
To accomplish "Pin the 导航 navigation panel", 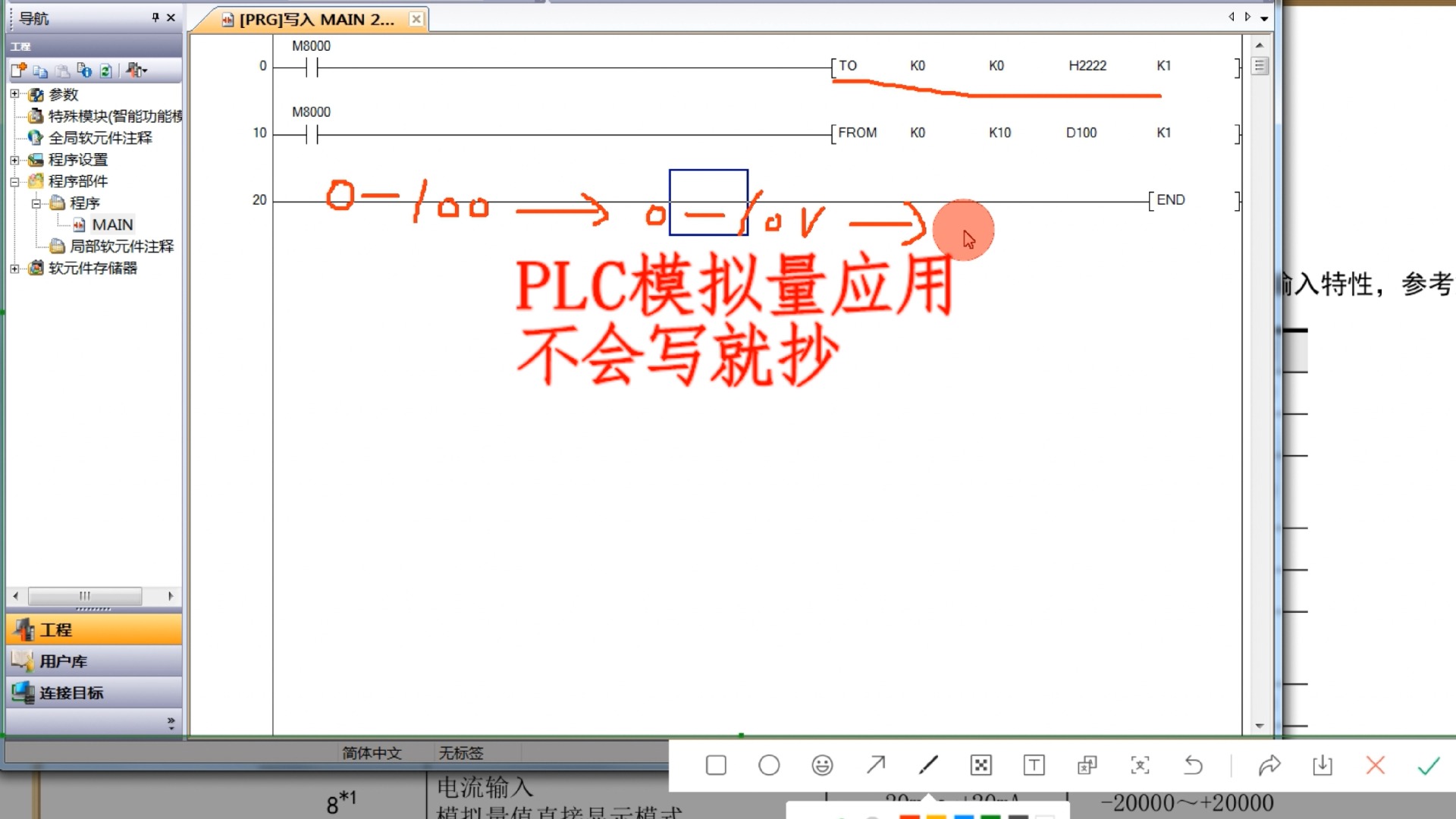I will (x=155, y=17).
